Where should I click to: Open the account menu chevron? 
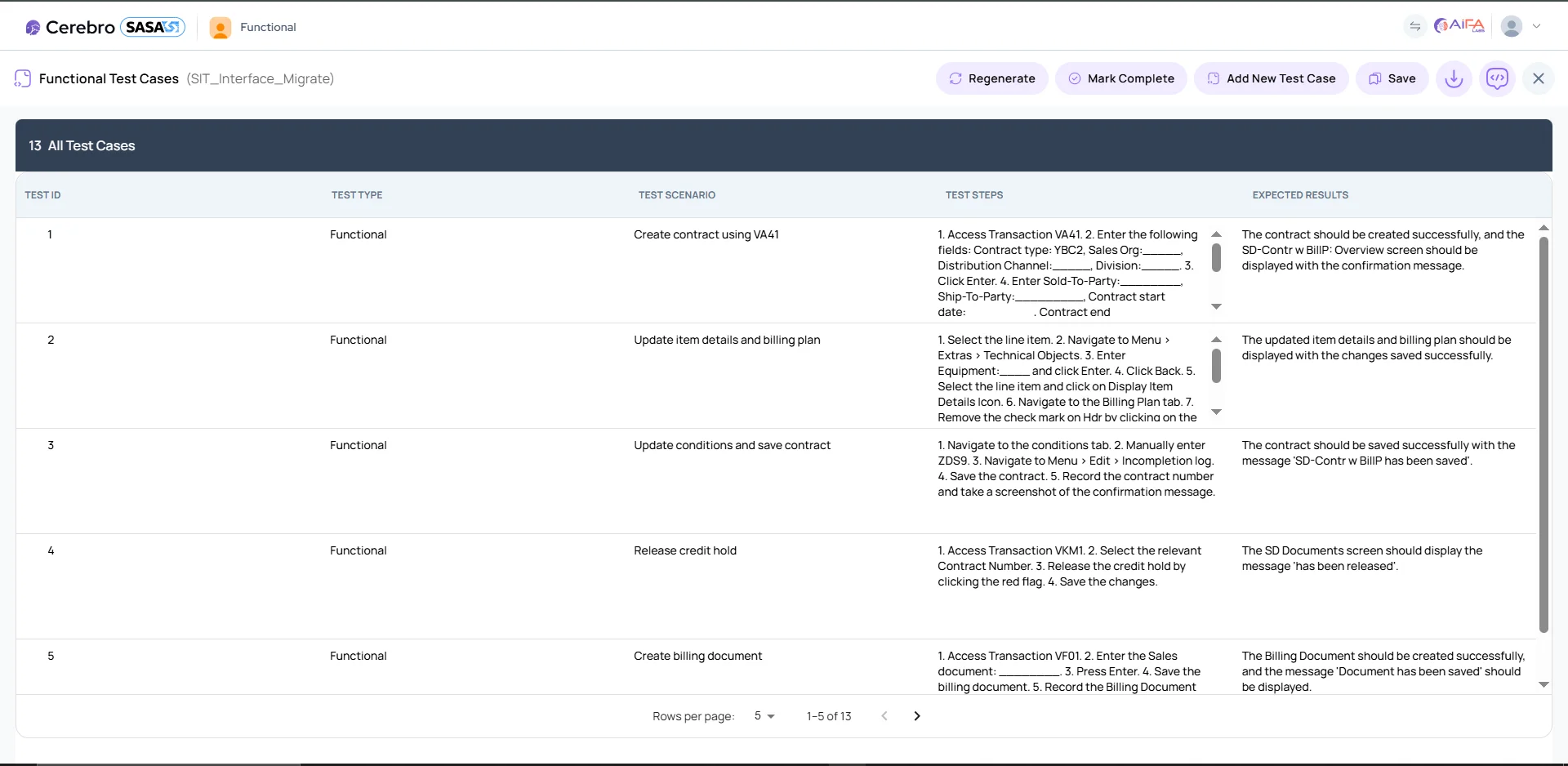pyautogui.click(x=1539, y=25)
